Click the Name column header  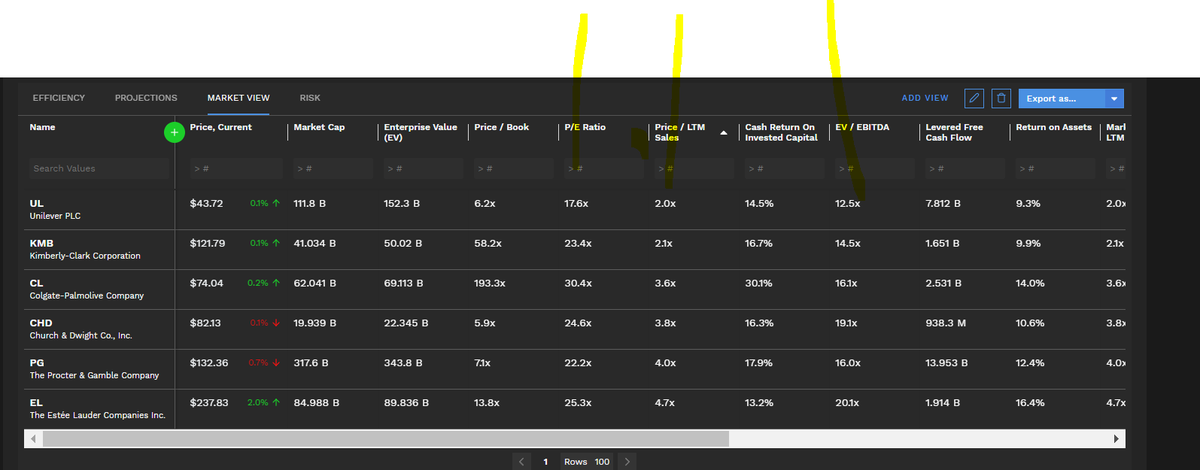tap(42, 127)
